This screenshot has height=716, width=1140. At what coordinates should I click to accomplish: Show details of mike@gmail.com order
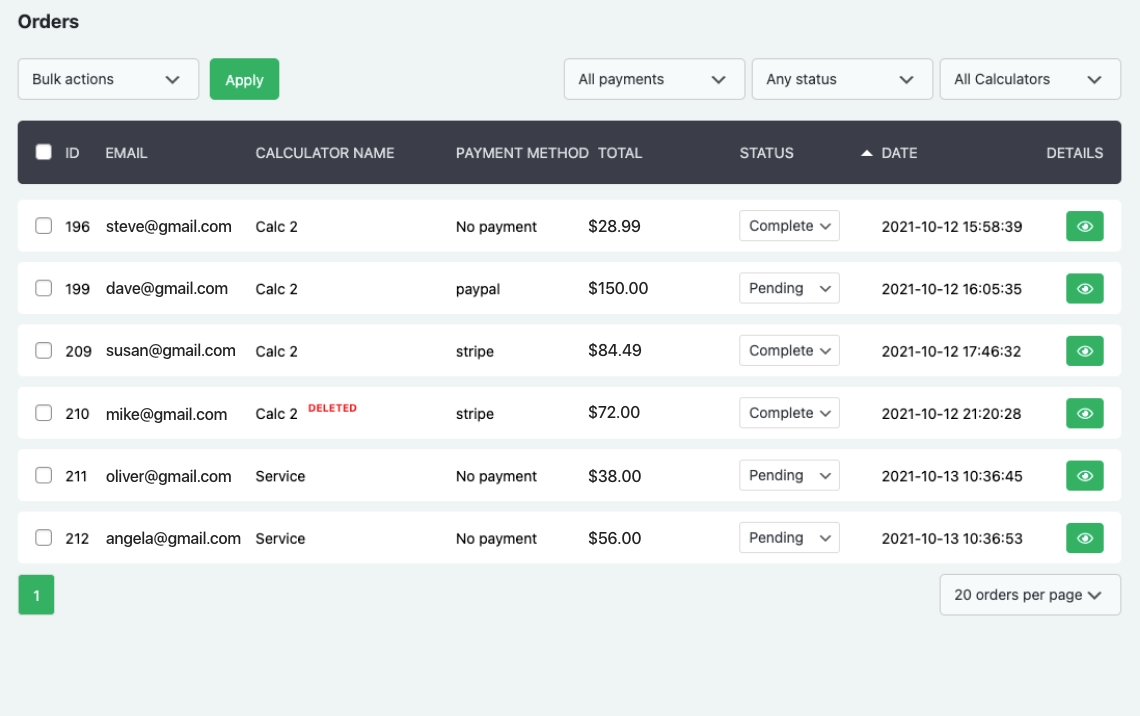[1084, 414]
